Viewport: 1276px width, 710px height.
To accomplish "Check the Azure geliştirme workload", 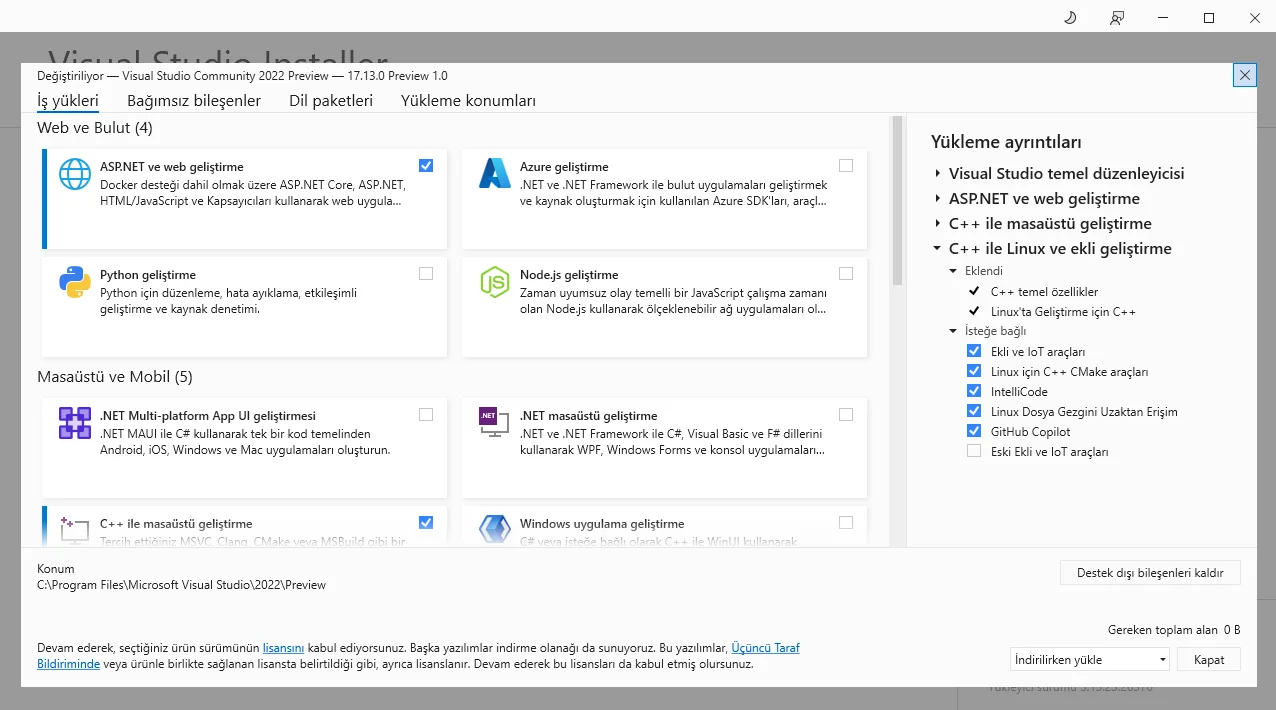I will [x=846, y=166].
